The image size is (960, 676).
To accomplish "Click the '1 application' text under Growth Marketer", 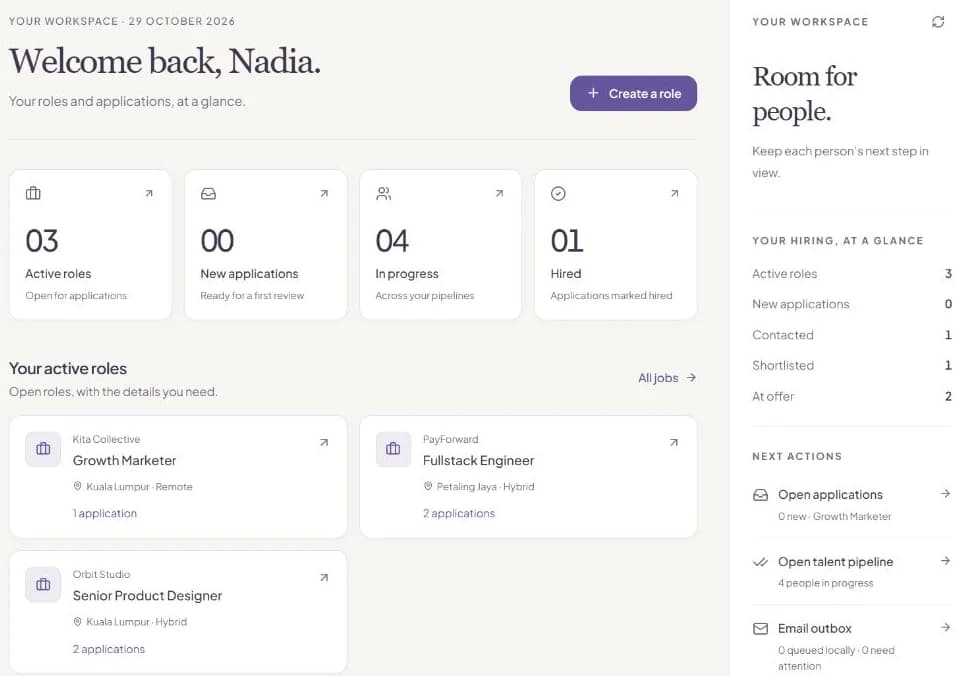I will [105, 514].
